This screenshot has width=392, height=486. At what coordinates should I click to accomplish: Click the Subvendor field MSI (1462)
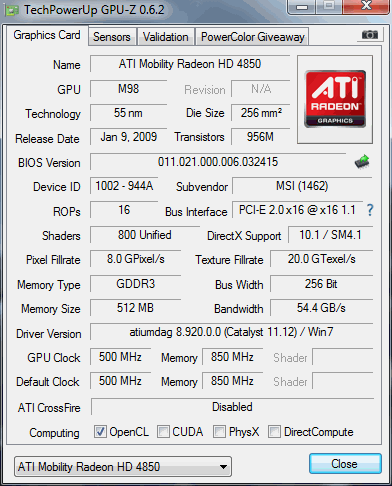pyautogui.click(x=302, y=186)
